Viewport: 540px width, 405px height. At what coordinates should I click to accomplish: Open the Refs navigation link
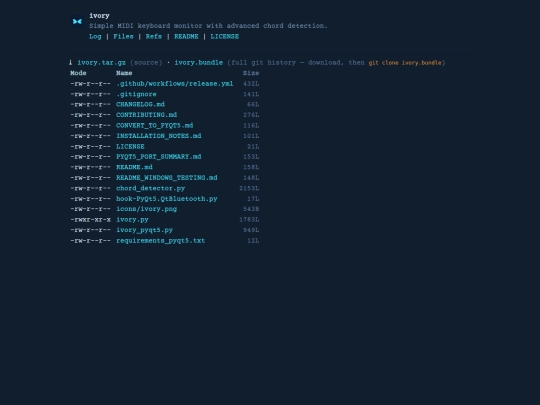tap(154, 37)
